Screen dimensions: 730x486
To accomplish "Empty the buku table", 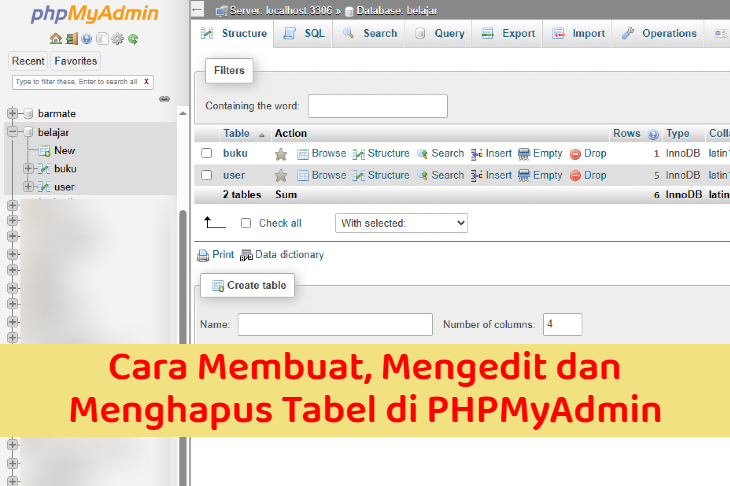I will 540,154.
